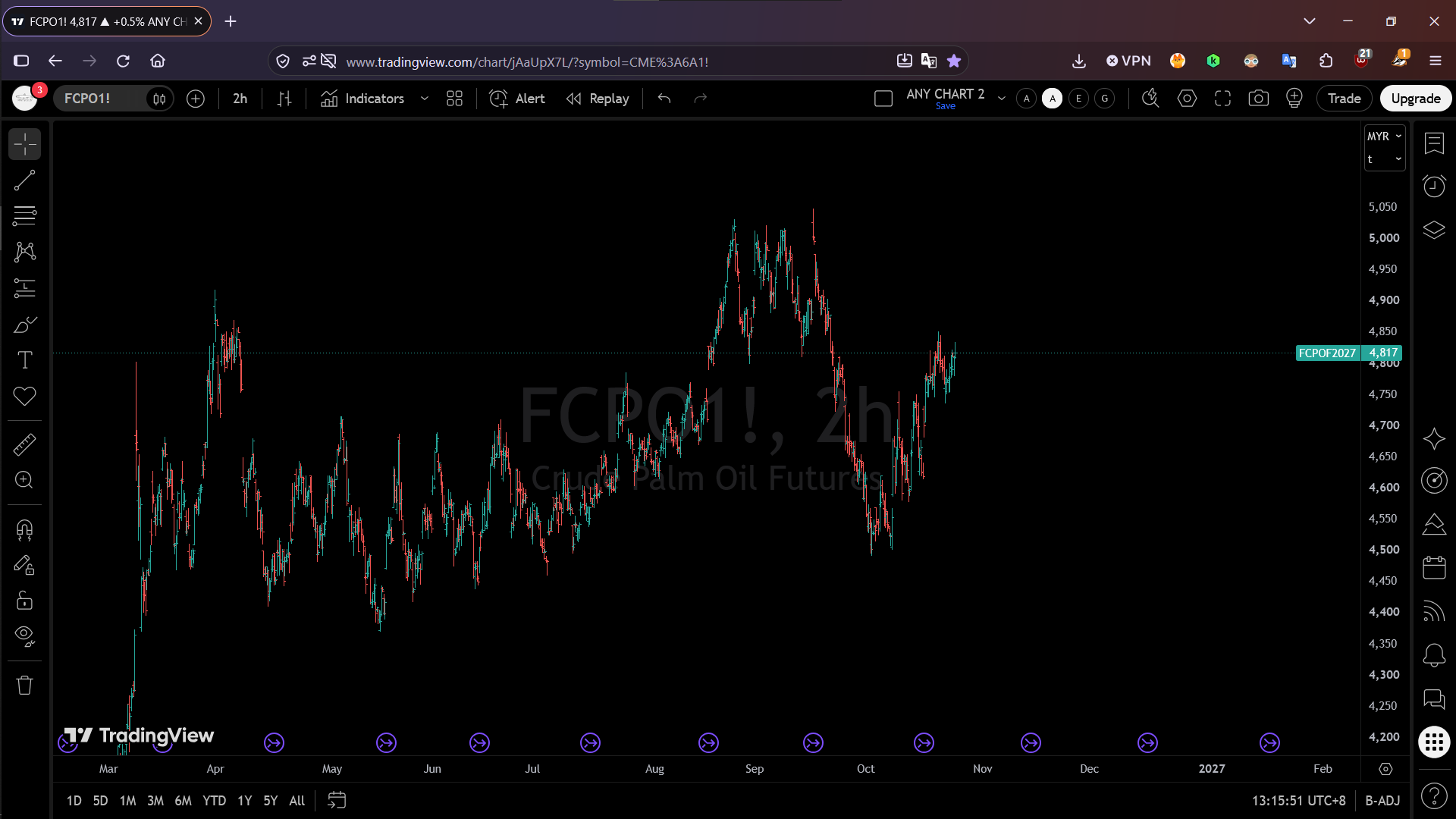
Task: Expand the unit 't' dropdown
Action: 1384,159
